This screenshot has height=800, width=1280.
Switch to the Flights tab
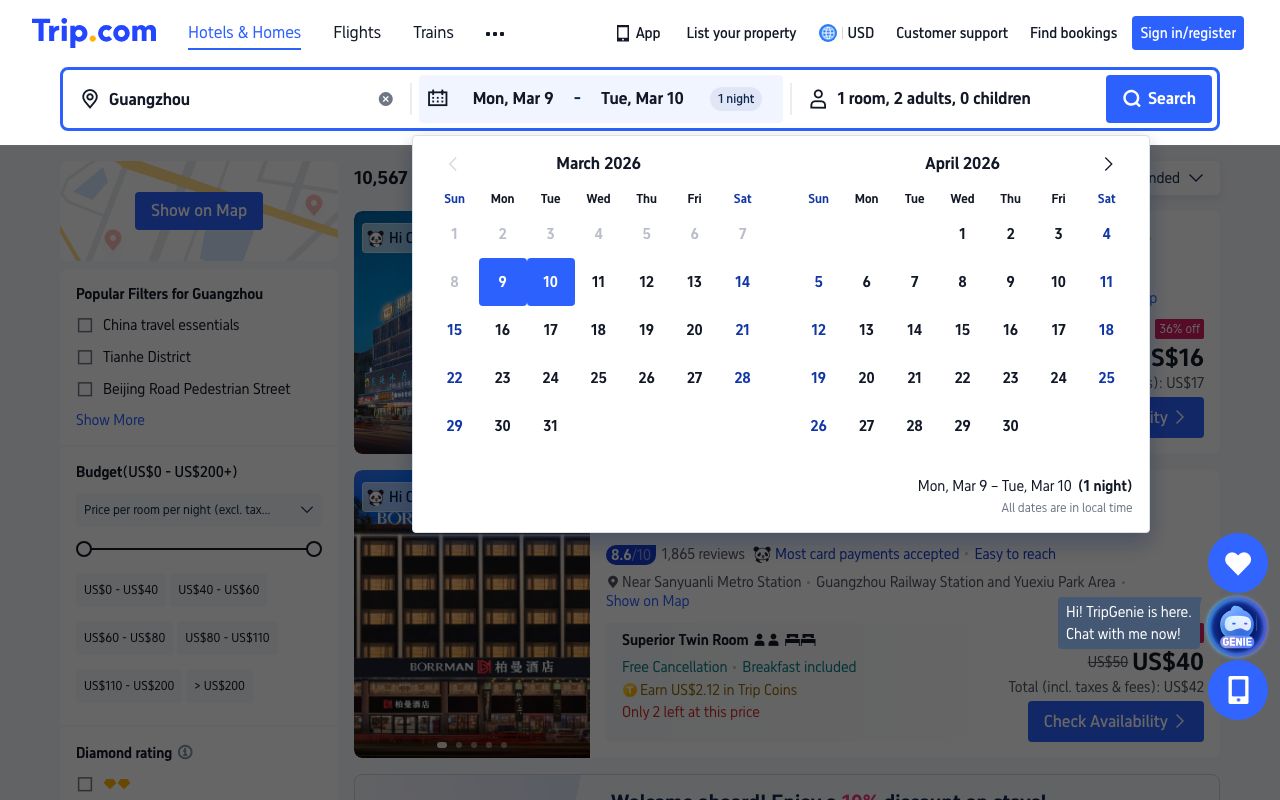click(x=357, y=33)
